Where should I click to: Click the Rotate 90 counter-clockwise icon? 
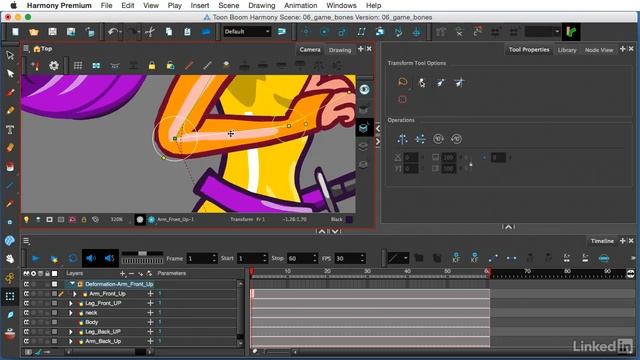(x=456, y=139)
